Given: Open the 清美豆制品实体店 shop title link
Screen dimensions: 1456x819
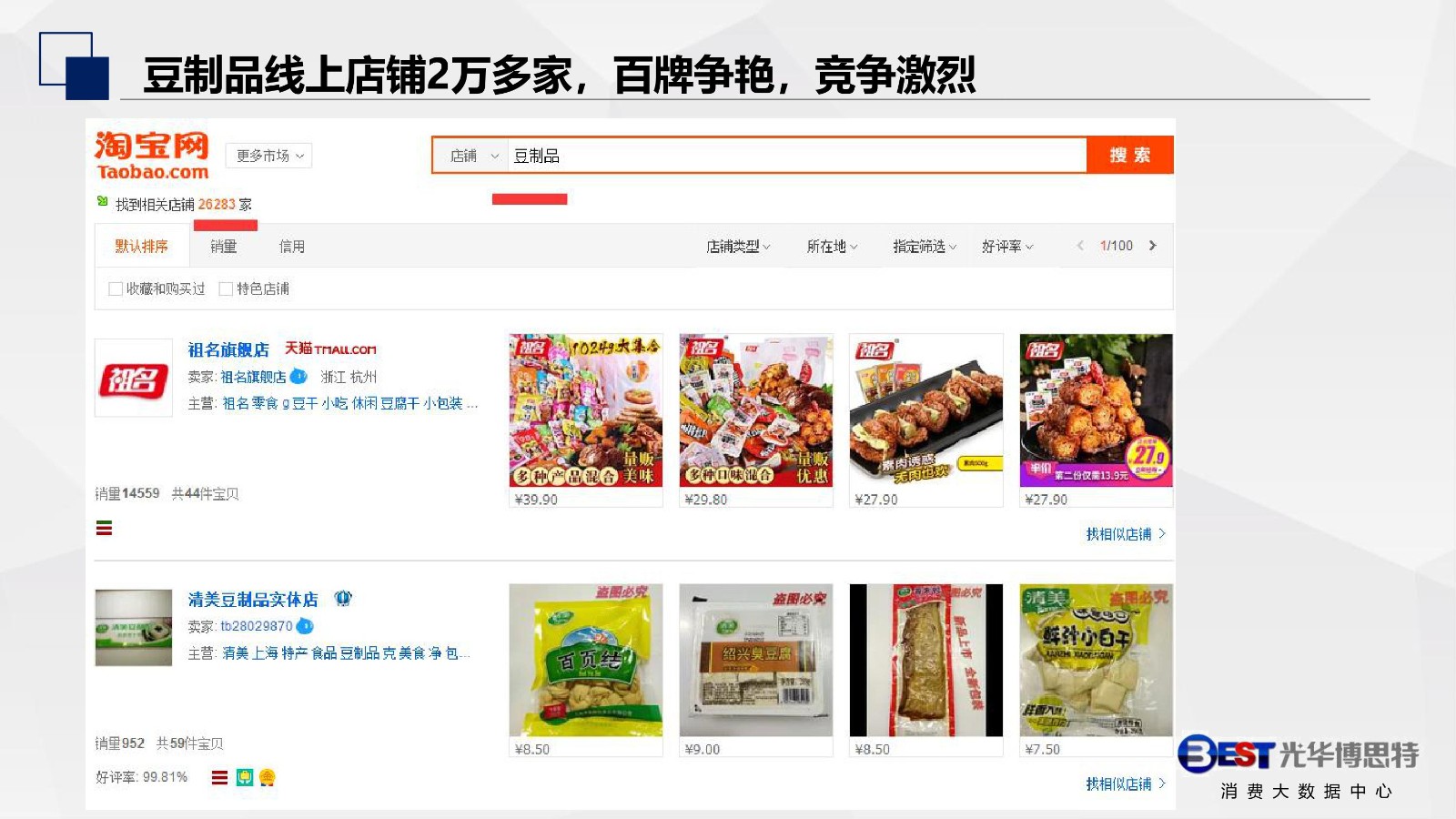Looking at the screenshot, I should (x=253, y=600).
